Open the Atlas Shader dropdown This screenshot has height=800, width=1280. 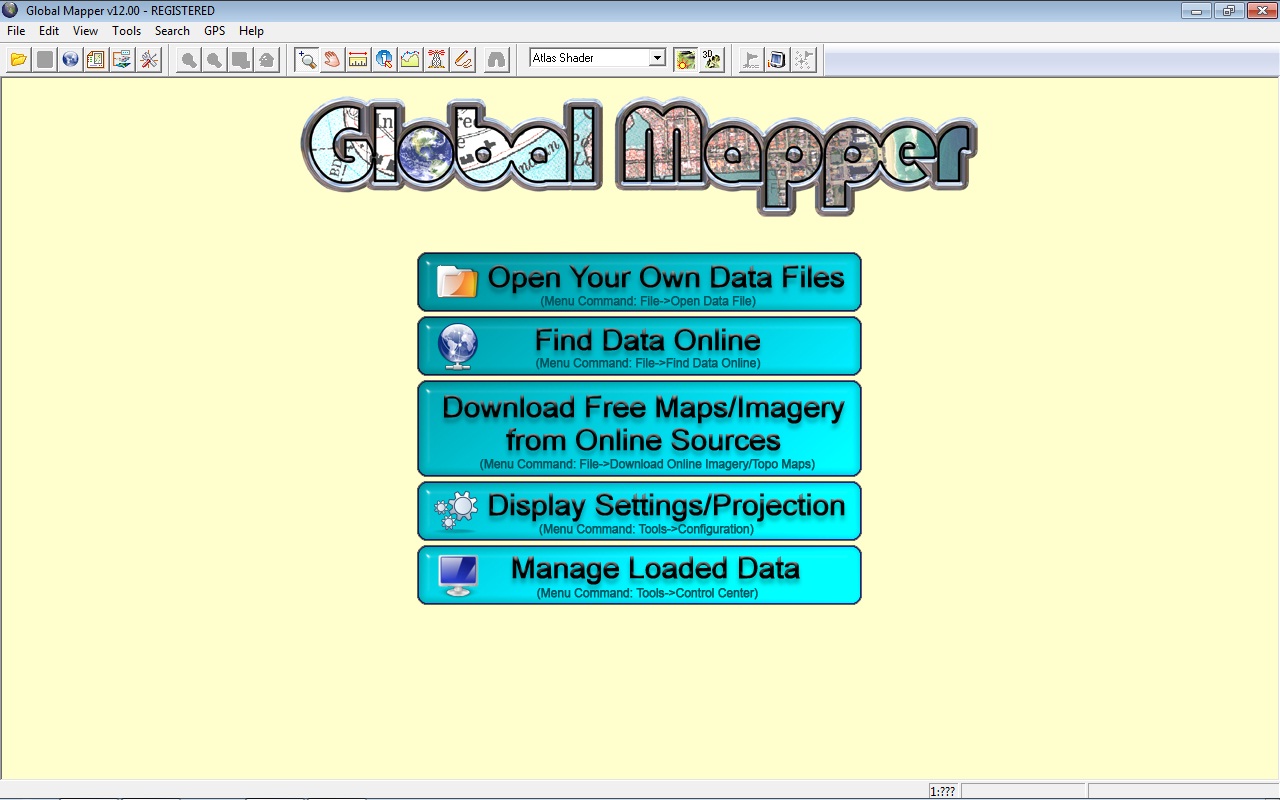pos(657,58)
